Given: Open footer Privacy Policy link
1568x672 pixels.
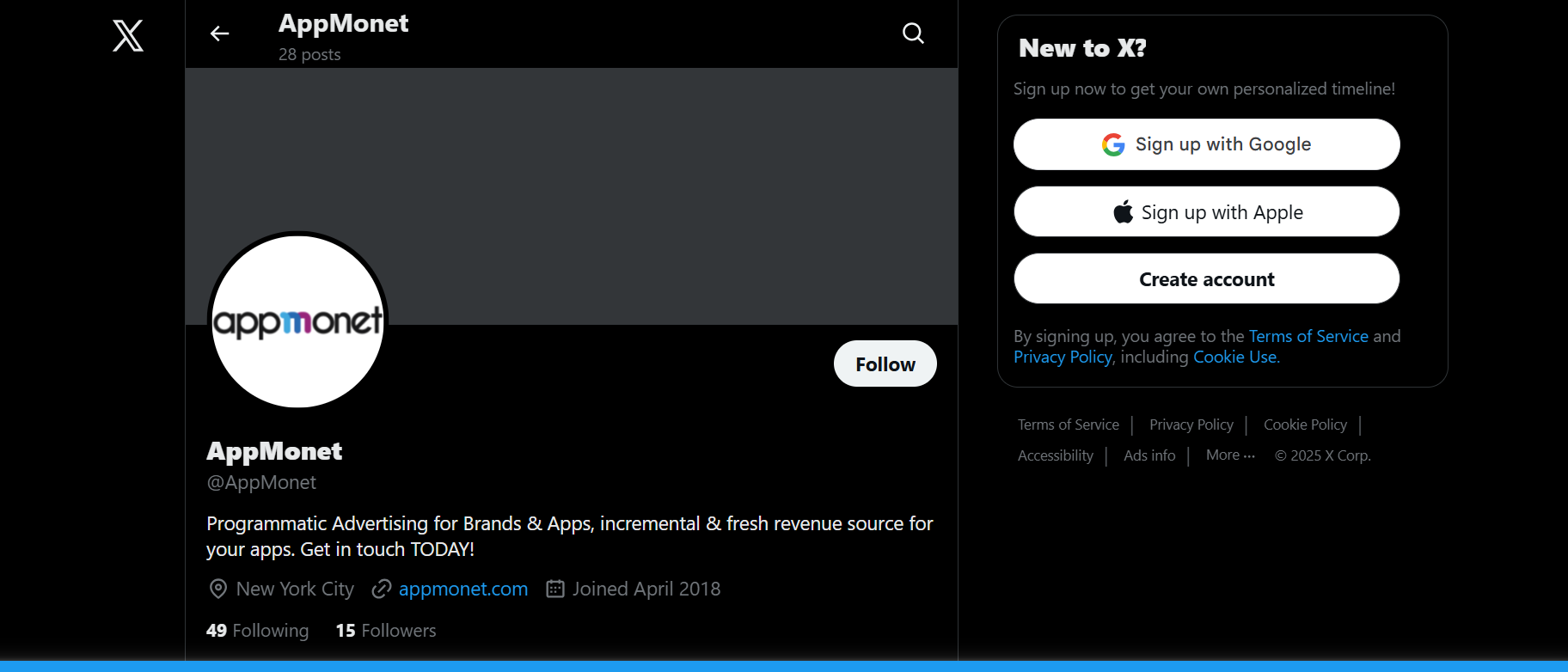Looking at the screenshot, I should click(1191, 425).
